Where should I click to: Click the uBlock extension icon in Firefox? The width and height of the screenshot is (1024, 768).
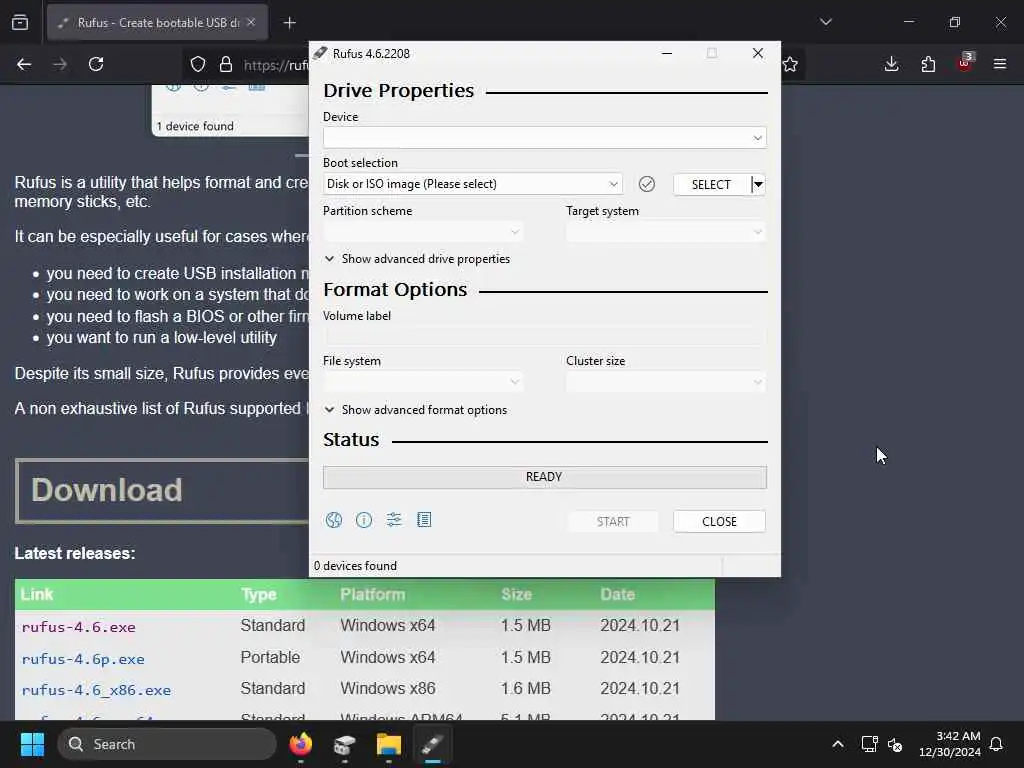pyautogui.click(x=965, y=63)
